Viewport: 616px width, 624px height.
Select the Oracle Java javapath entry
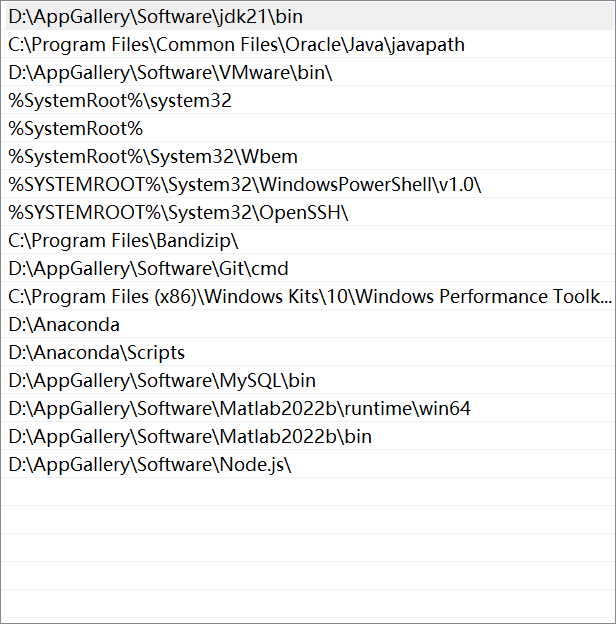coord(308,44)
